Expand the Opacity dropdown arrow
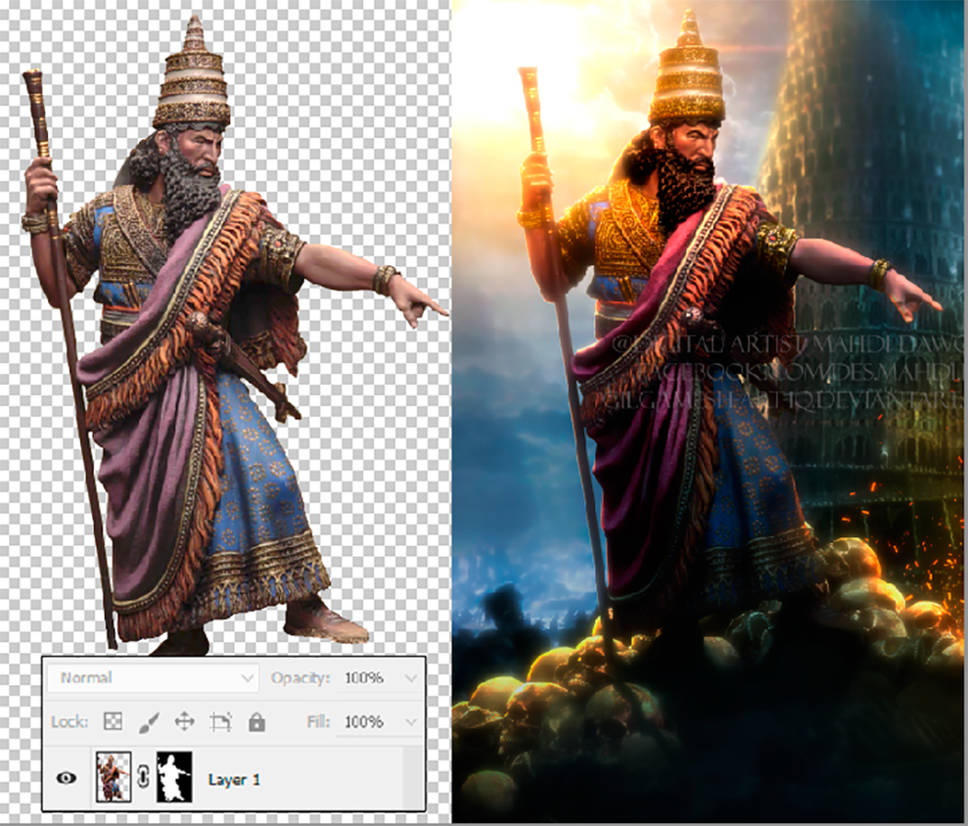Viewport: 968px width, 826px height. pos(410,678)
